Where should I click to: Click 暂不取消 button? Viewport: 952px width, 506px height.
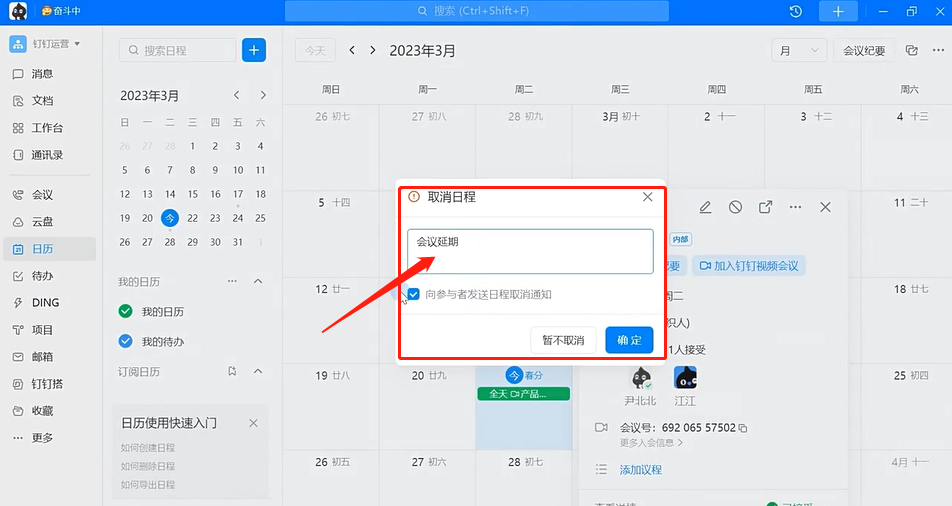point(563,340)
